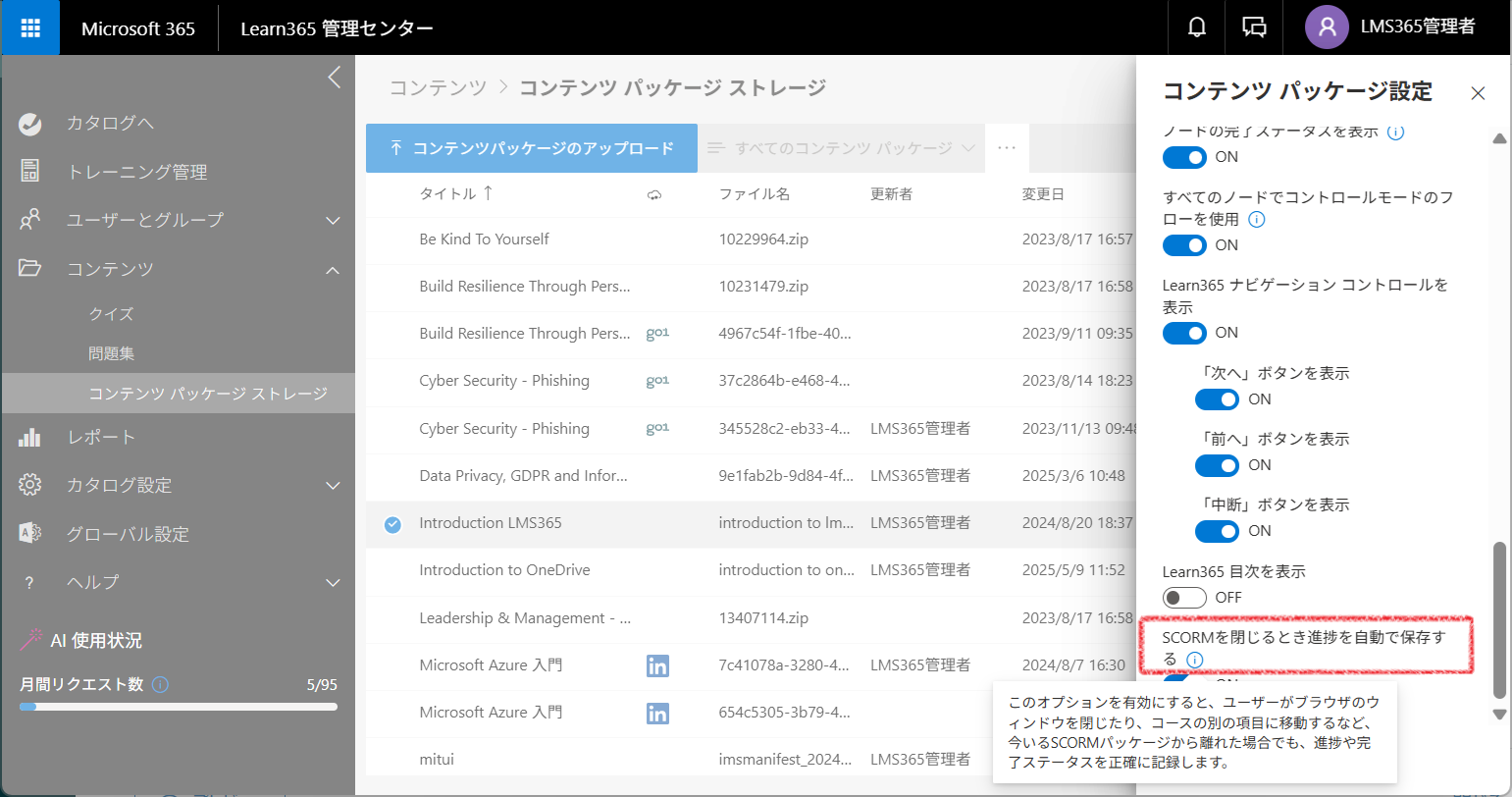Click the カタログ設定 gear icon
Viewport: 1512px width, 797px height.
point(30,485)
